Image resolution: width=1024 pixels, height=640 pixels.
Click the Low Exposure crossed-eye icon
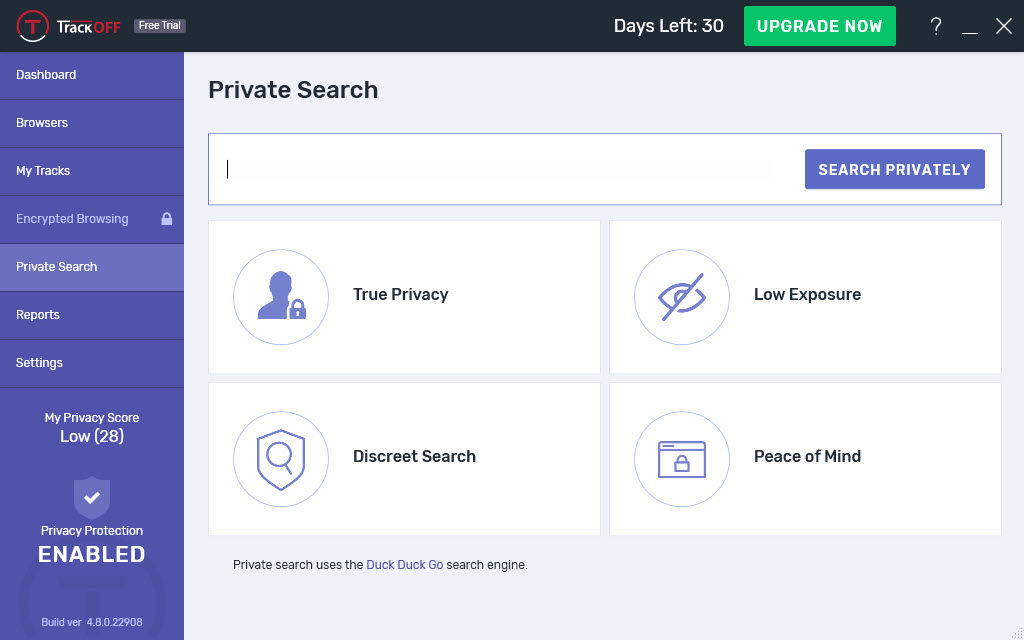(682, 296)
